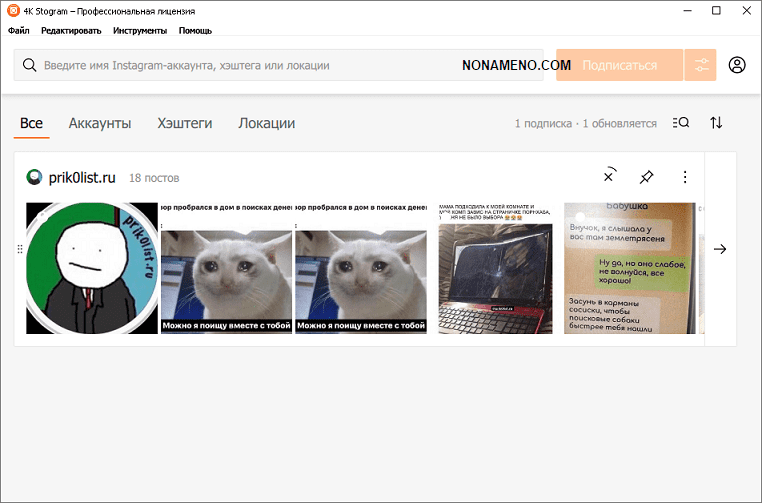The width and height of the screenshot is (762, 503).
Task: Open subscription settings sliders button
Action: pyautogui.click(x=701, y=65)
